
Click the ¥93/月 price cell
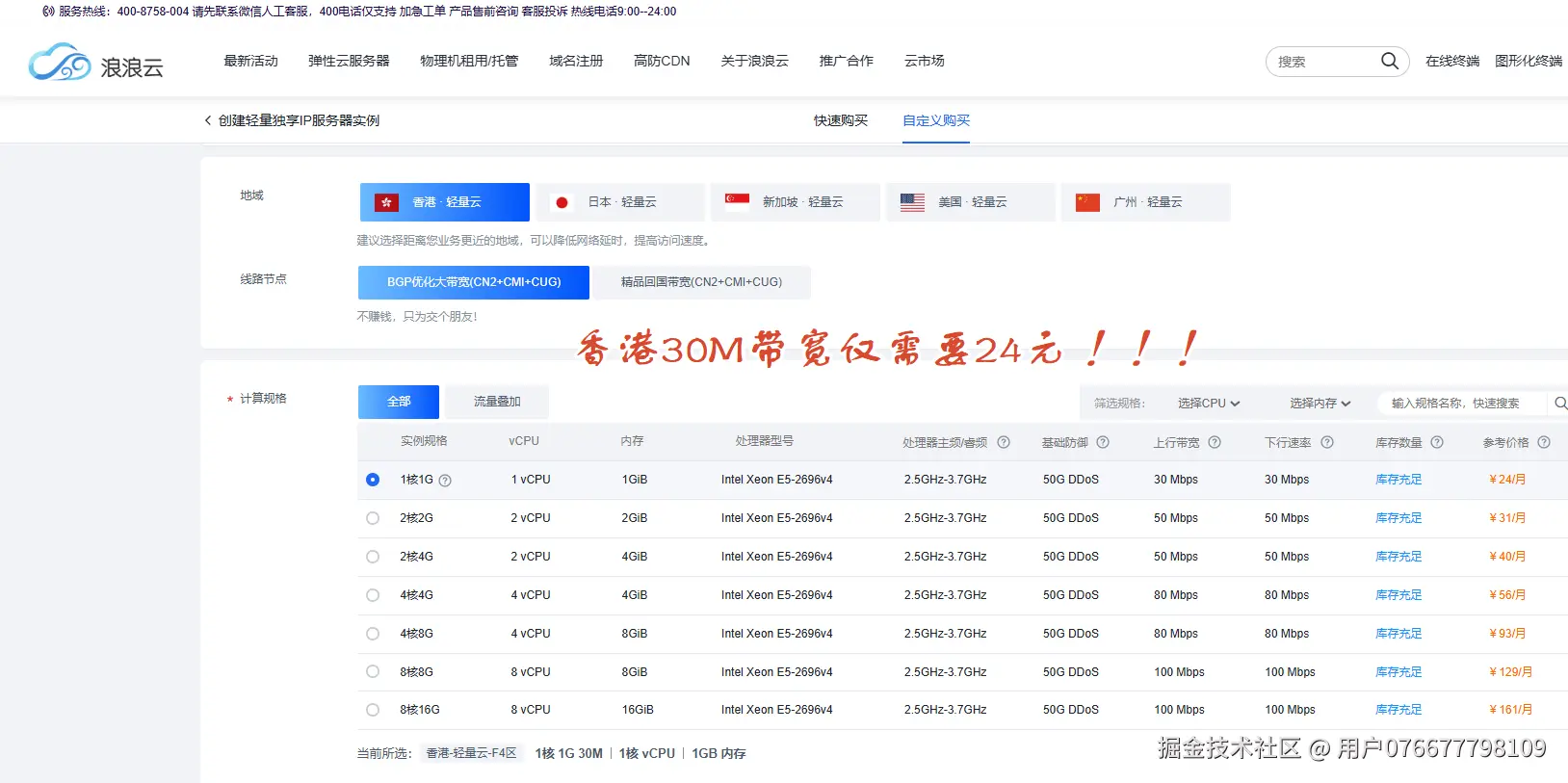1507,634
